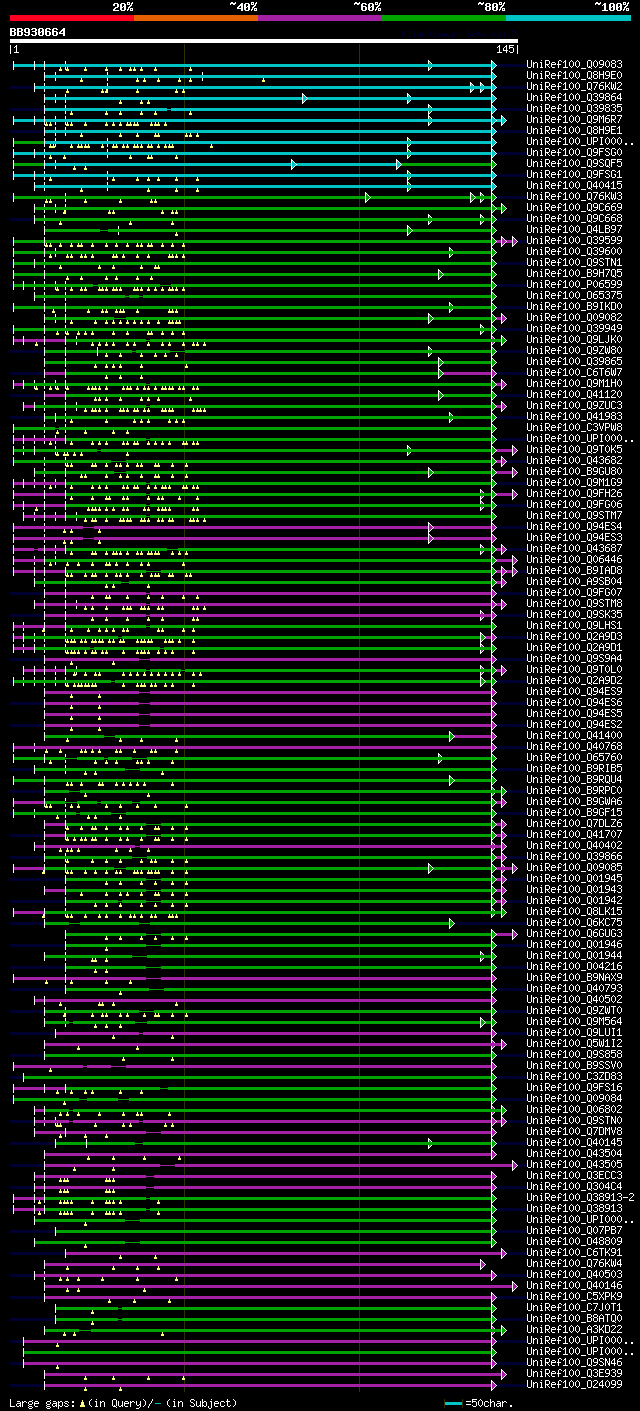Open hit UniRef100_Q39835
Screen dimensions: 640x1411
coord(574,108)
